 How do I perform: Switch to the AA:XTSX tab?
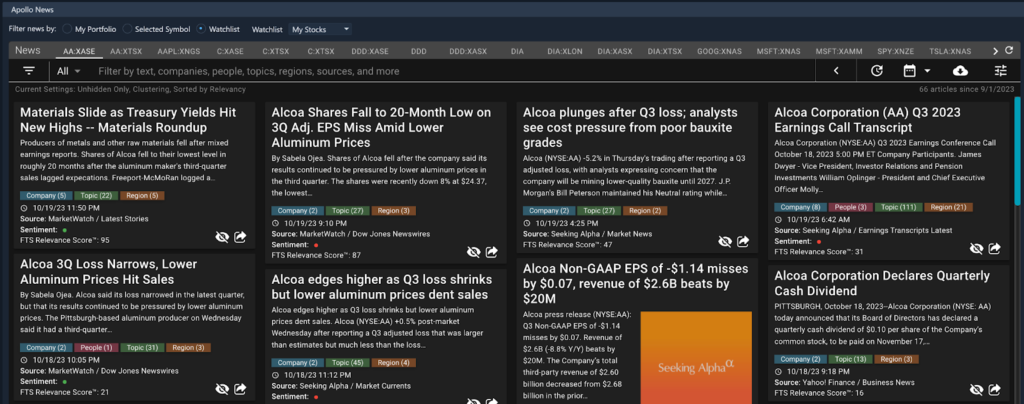126,51
